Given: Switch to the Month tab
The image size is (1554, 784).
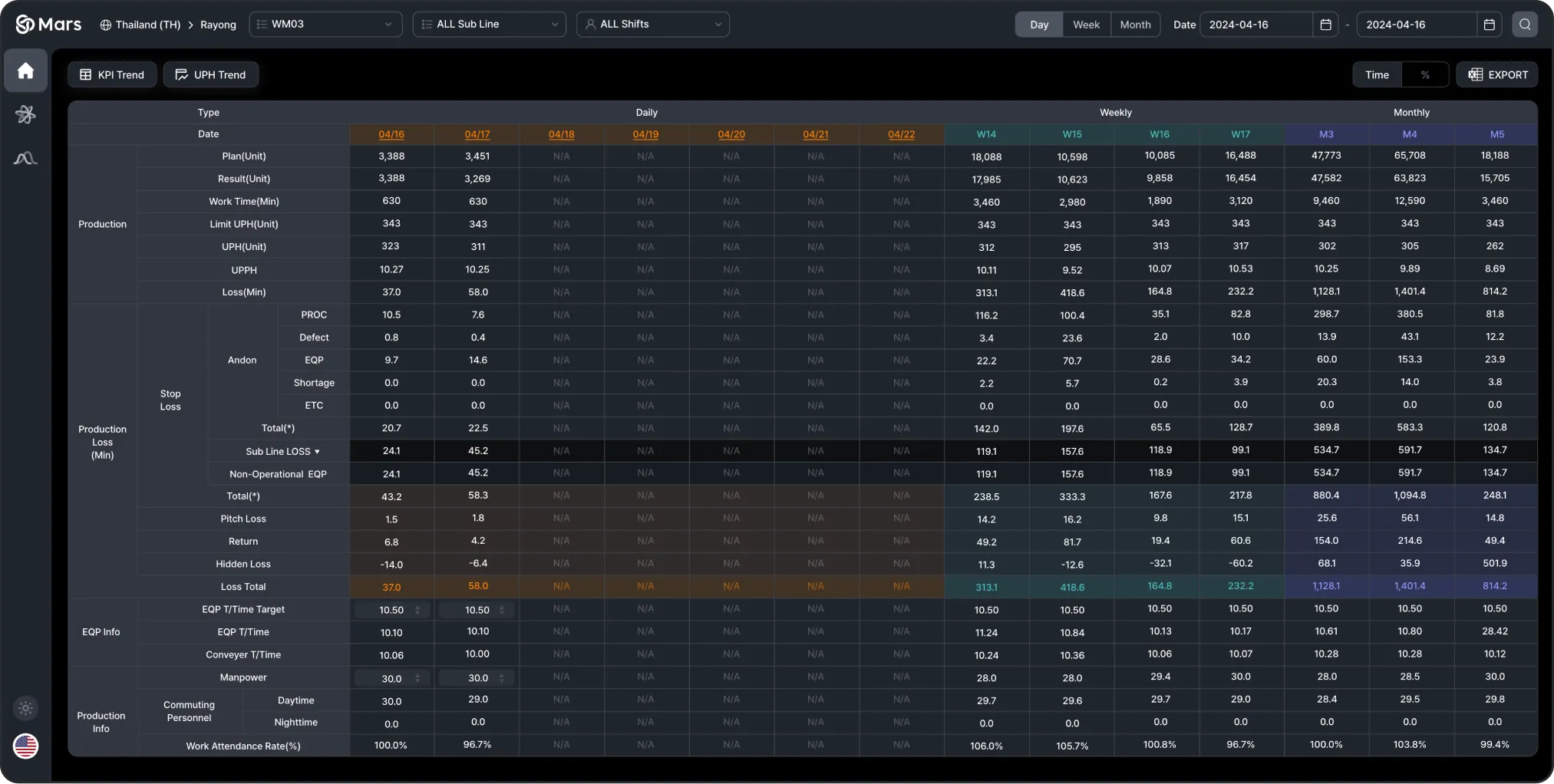Looking at the screenshot, I should 1135,25.
